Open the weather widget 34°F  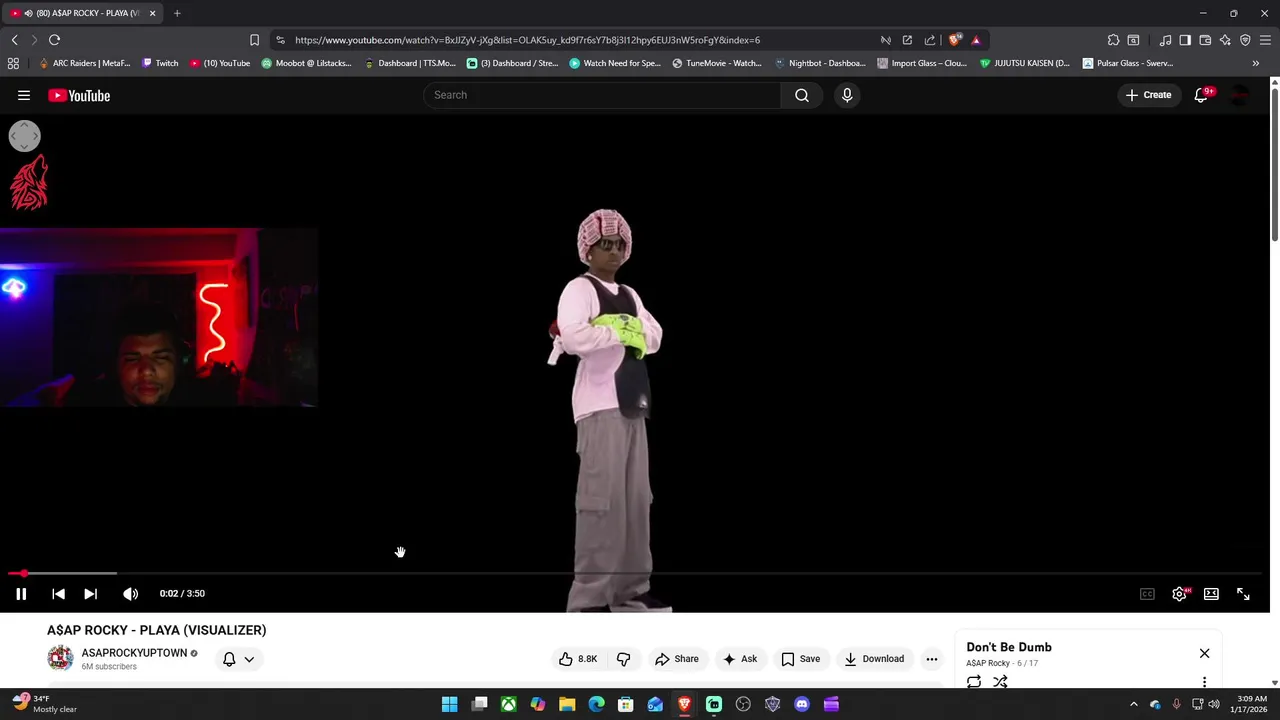click(44, 704)
